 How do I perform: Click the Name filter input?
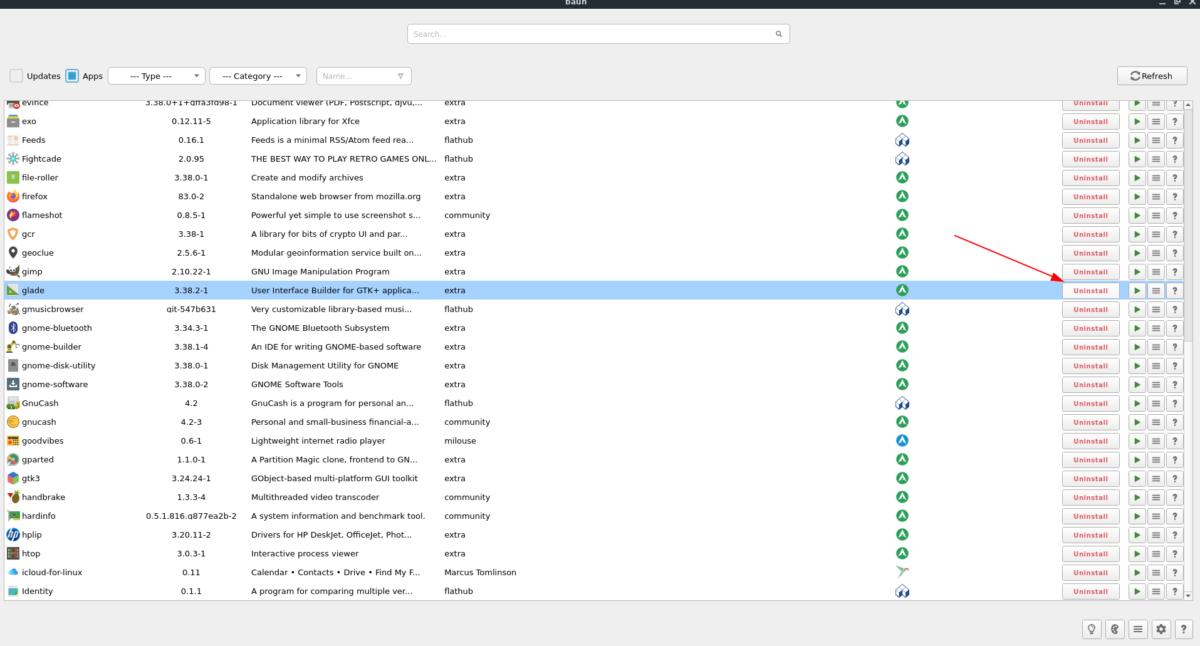(x=364, y=76)
